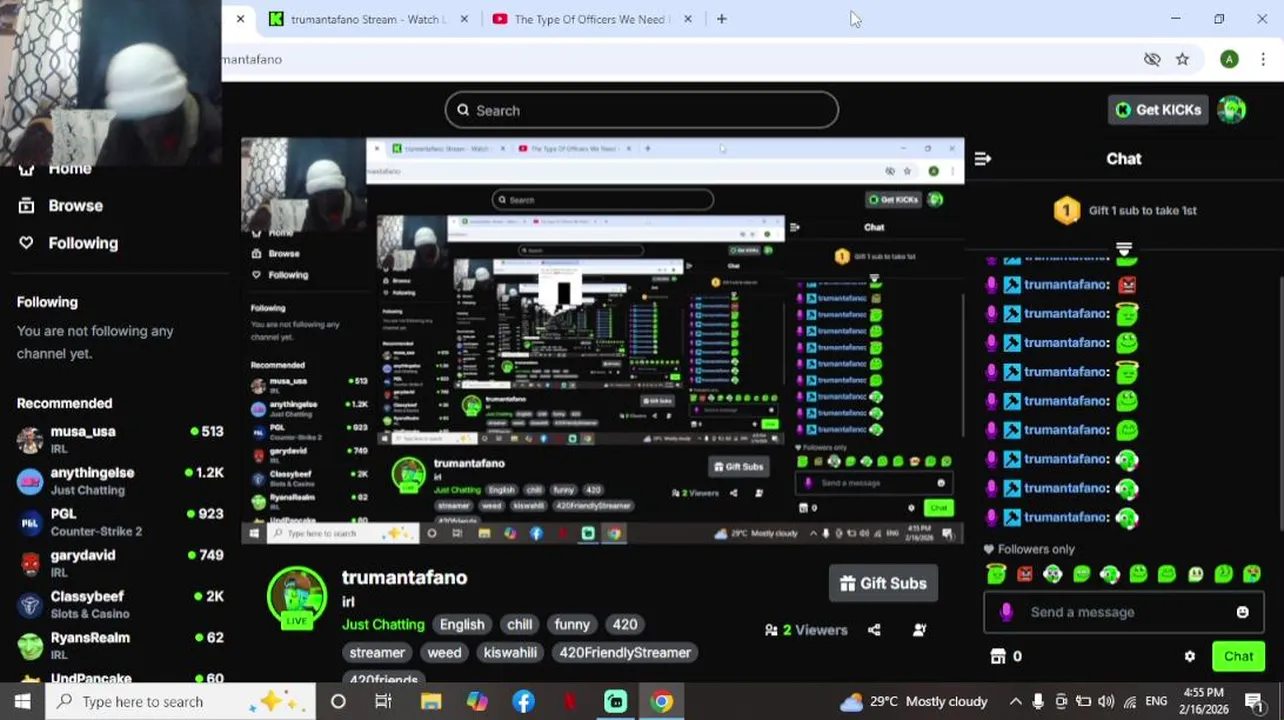Click the Send a message input

(x=1125, y=612)
